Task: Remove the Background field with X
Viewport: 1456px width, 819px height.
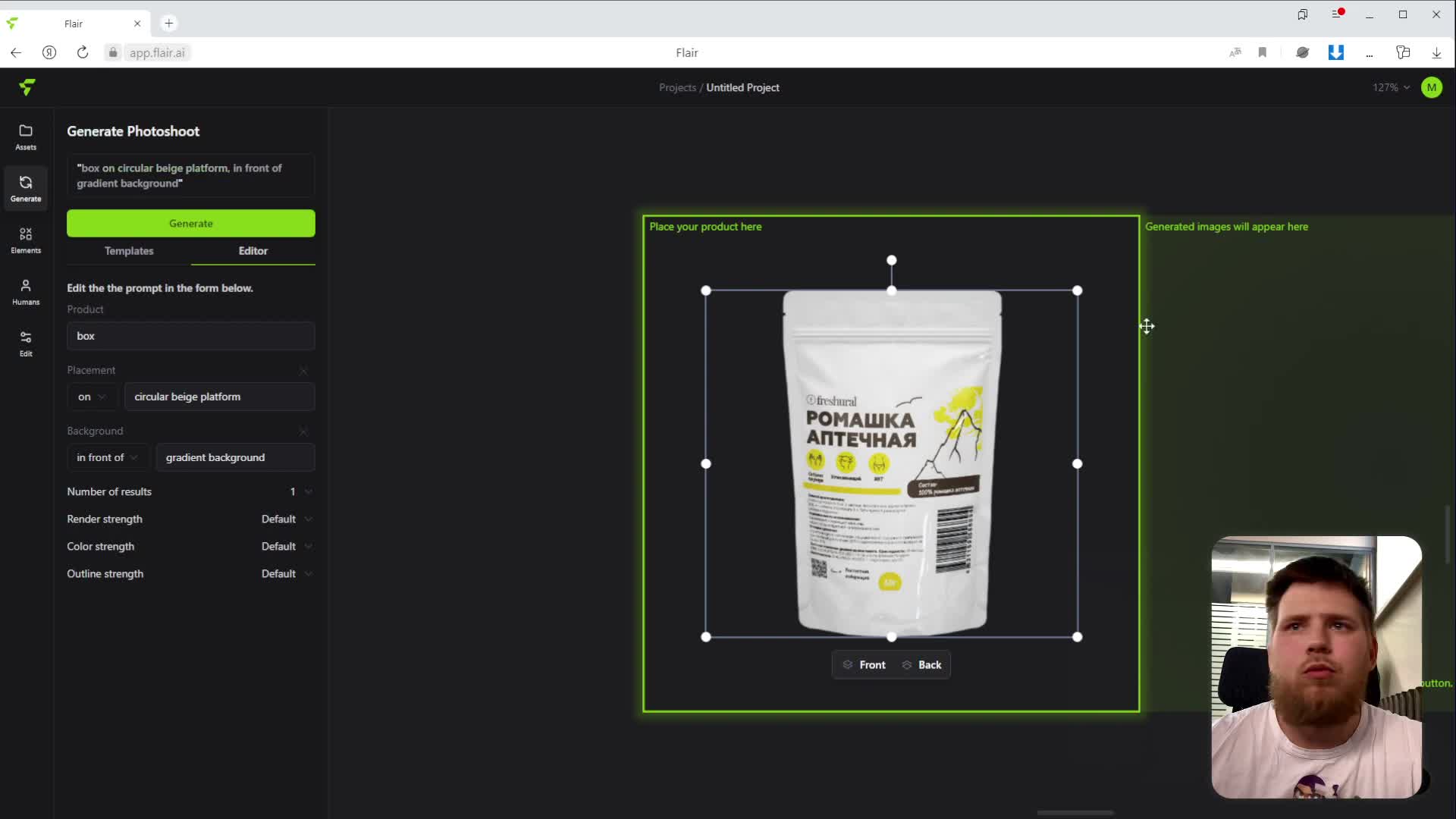Action: point(303,431)
